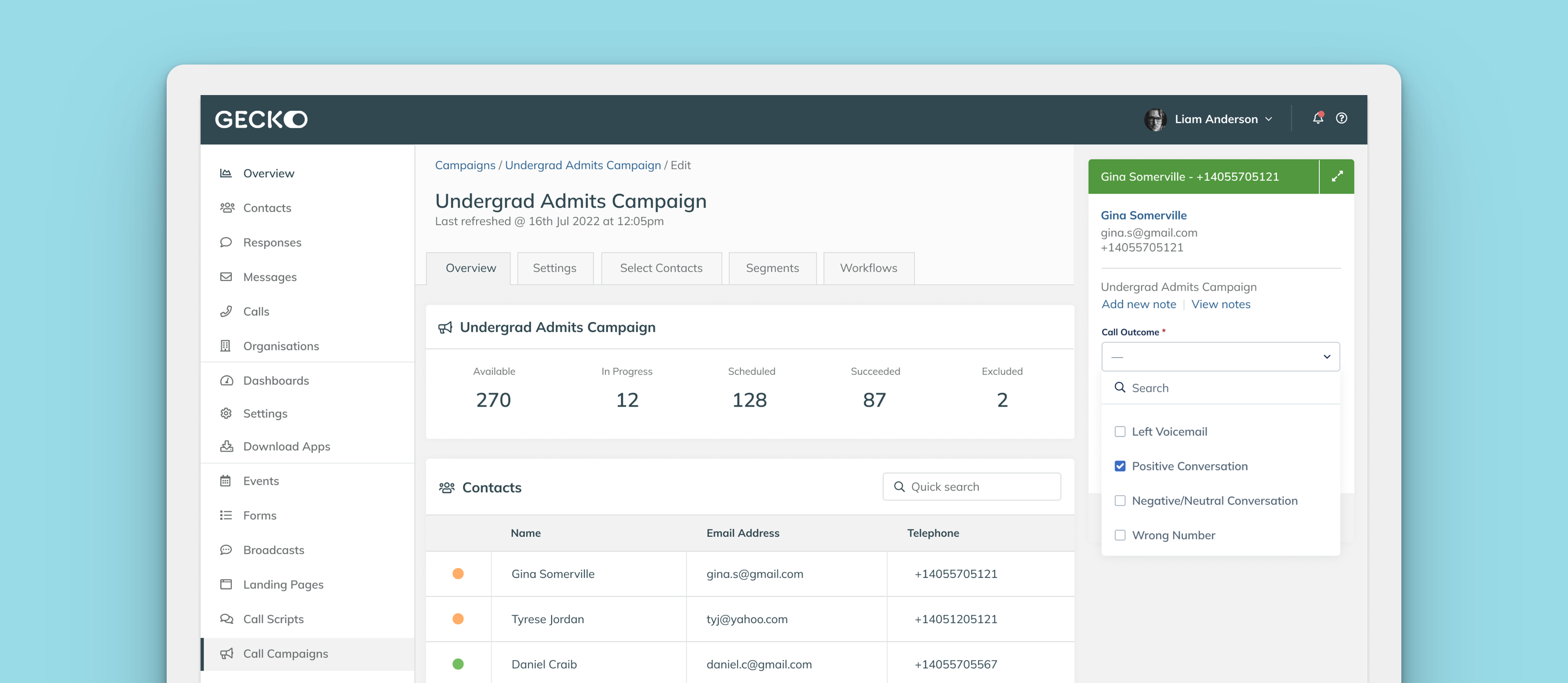Click the Succeeded count 87

click(874, 400)
